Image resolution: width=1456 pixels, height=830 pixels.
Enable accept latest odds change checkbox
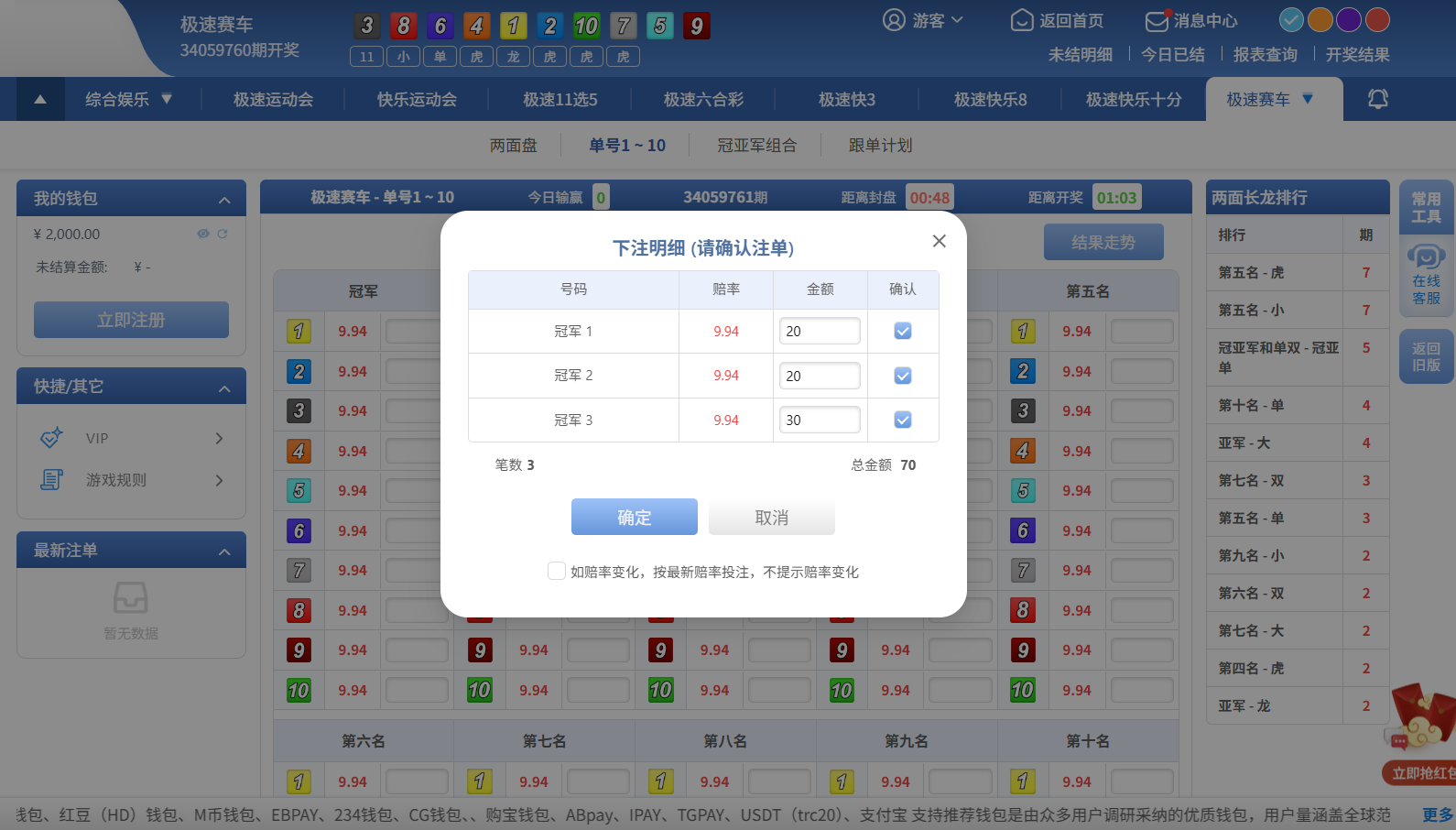[556, 571]
